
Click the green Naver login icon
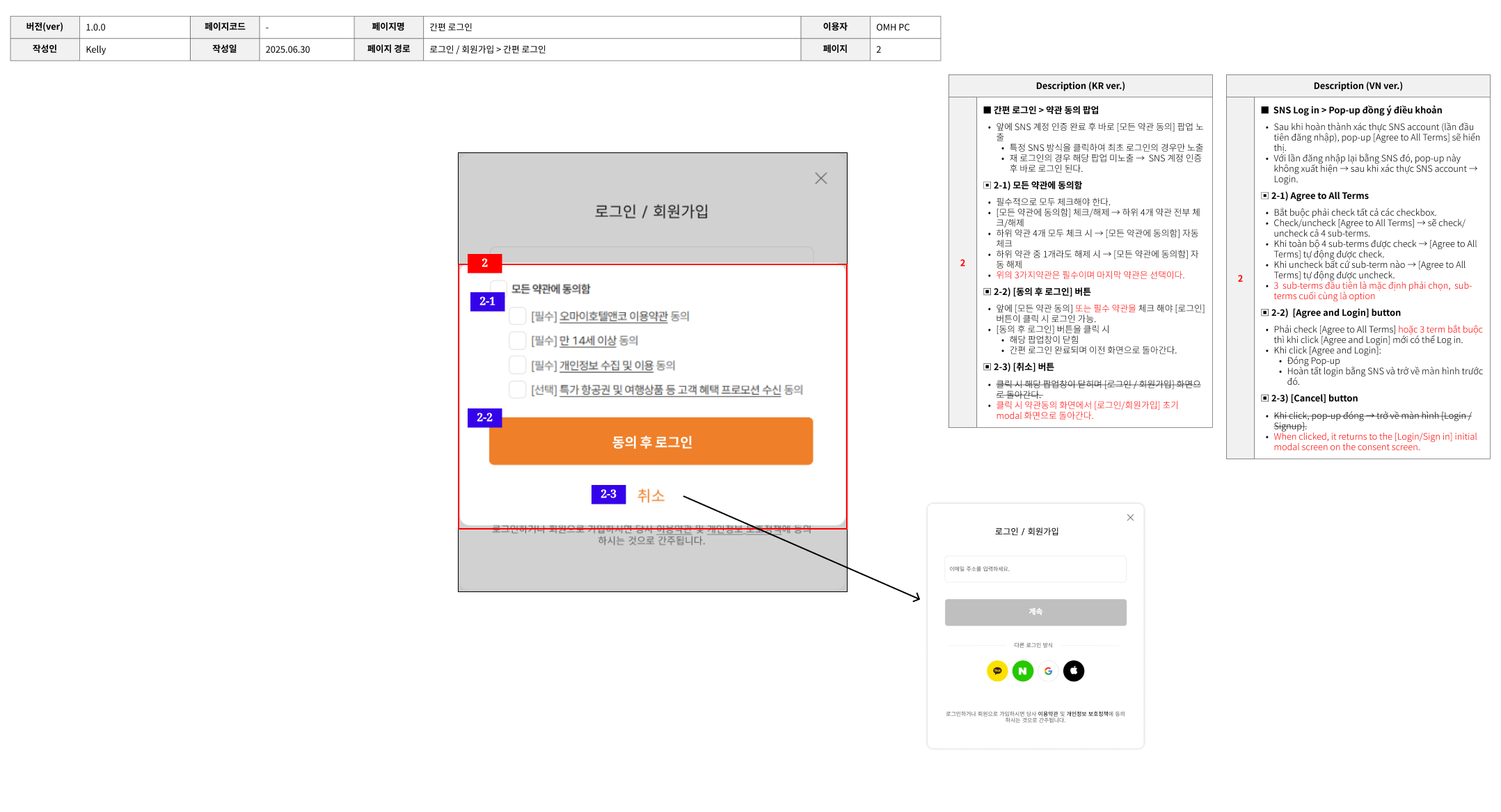(1022, 671)
